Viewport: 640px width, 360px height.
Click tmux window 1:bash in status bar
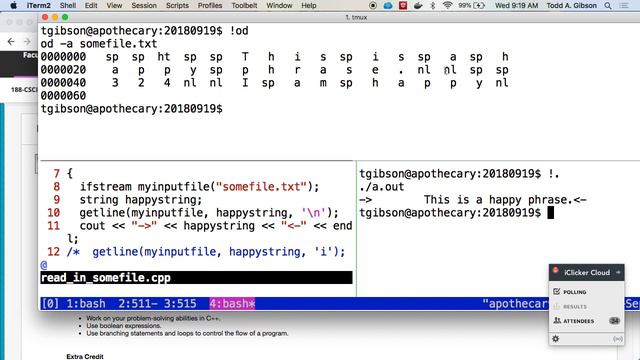(x=86, y=304)
